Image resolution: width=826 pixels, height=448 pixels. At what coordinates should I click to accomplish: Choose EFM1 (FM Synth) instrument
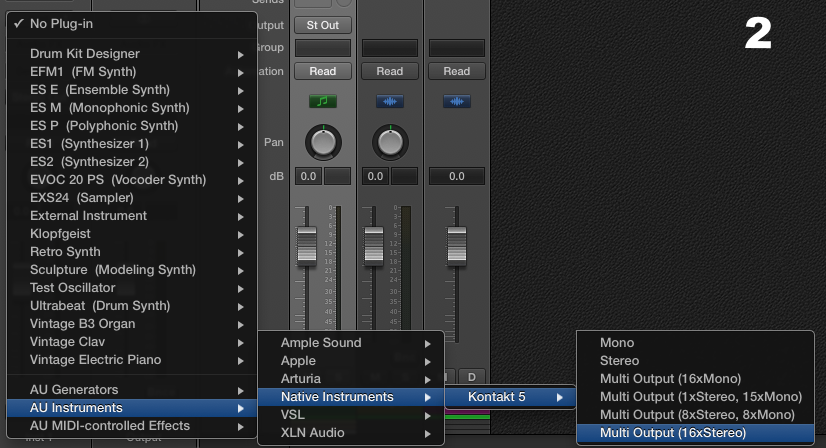pyautogui.click(x=132, y=72)
